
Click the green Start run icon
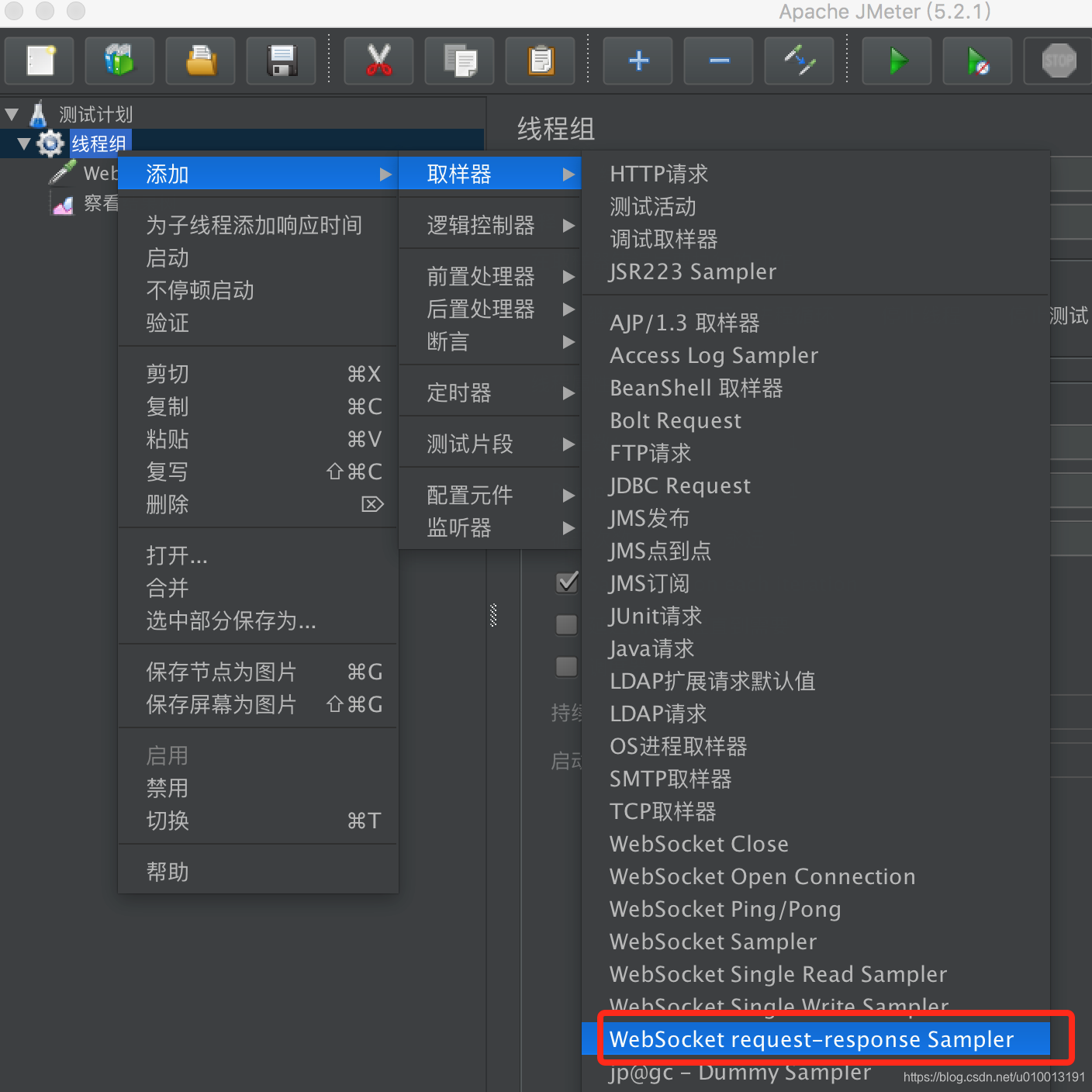[x=897, y=60]
